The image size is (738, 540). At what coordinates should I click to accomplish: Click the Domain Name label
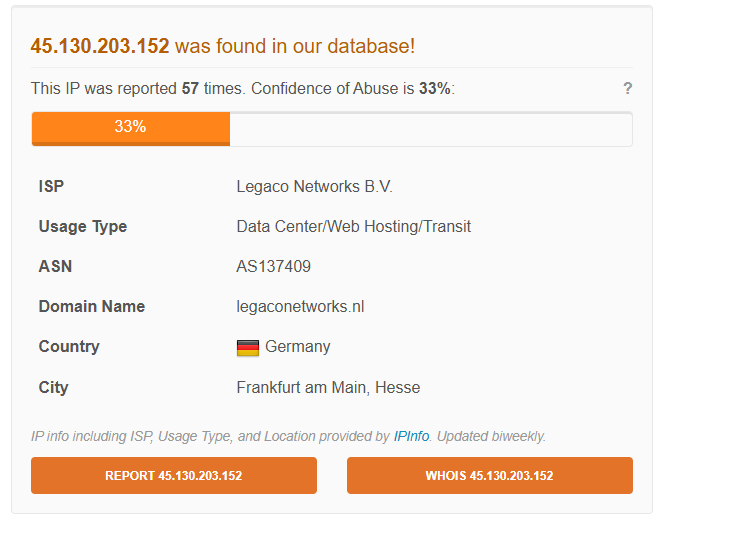(x=92, y=307)
